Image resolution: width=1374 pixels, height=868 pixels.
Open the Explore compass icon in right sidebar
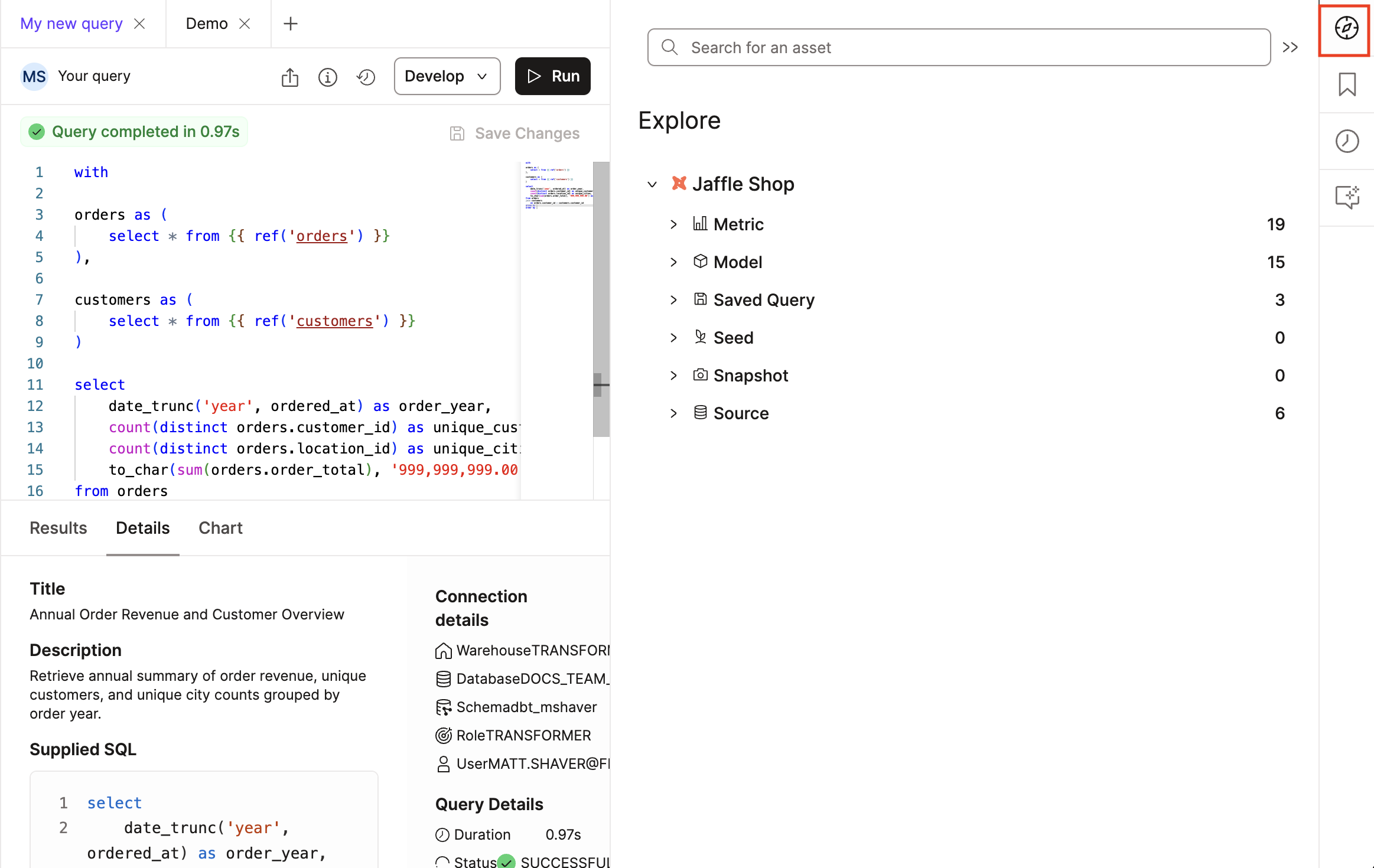pos(1346,28)
